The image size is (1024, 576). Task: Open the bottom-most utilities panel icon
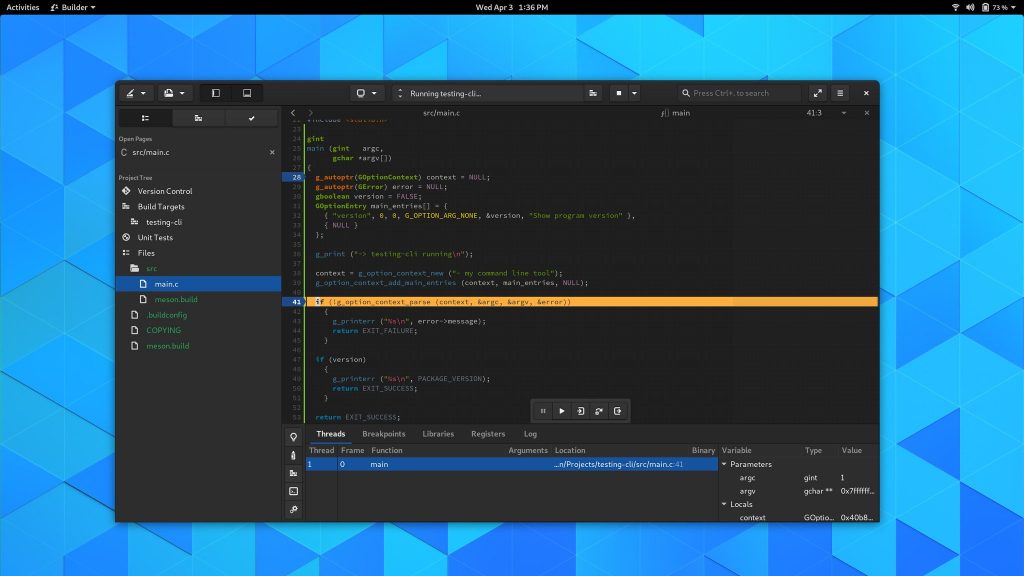click(294, 509)
